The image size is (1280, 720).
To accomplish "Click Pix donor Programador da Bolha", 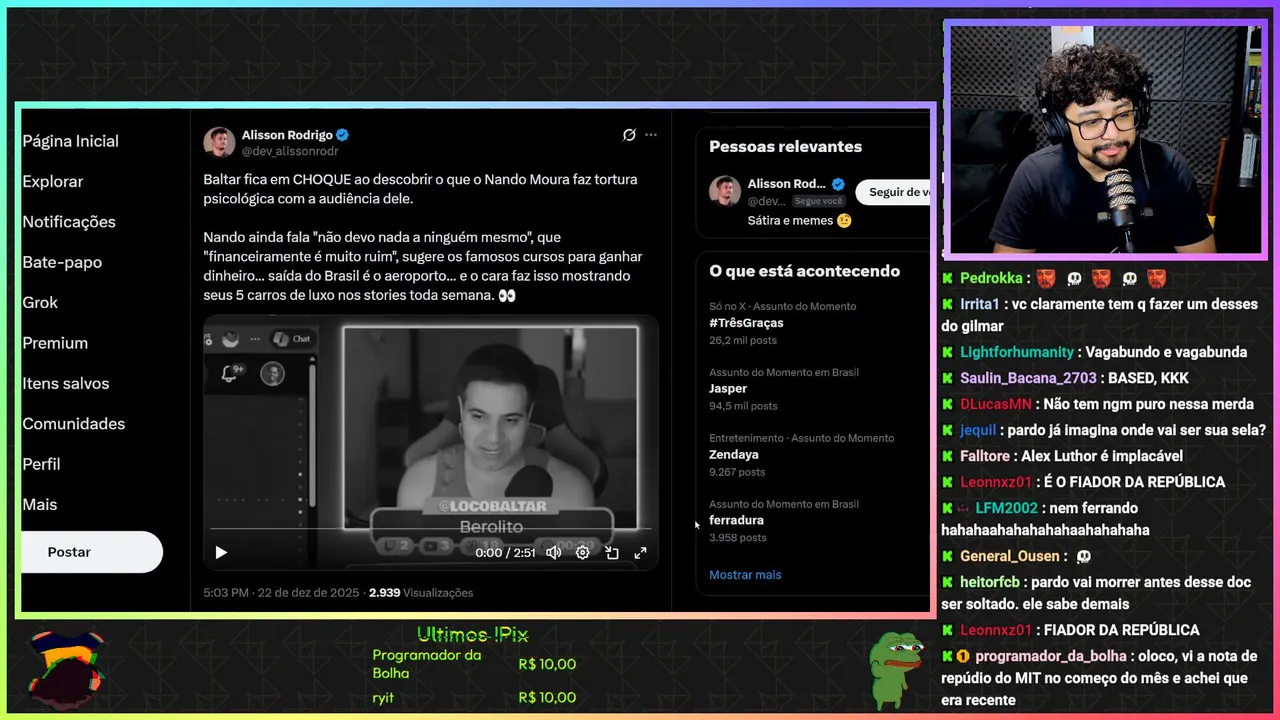I will click(427, 664).
